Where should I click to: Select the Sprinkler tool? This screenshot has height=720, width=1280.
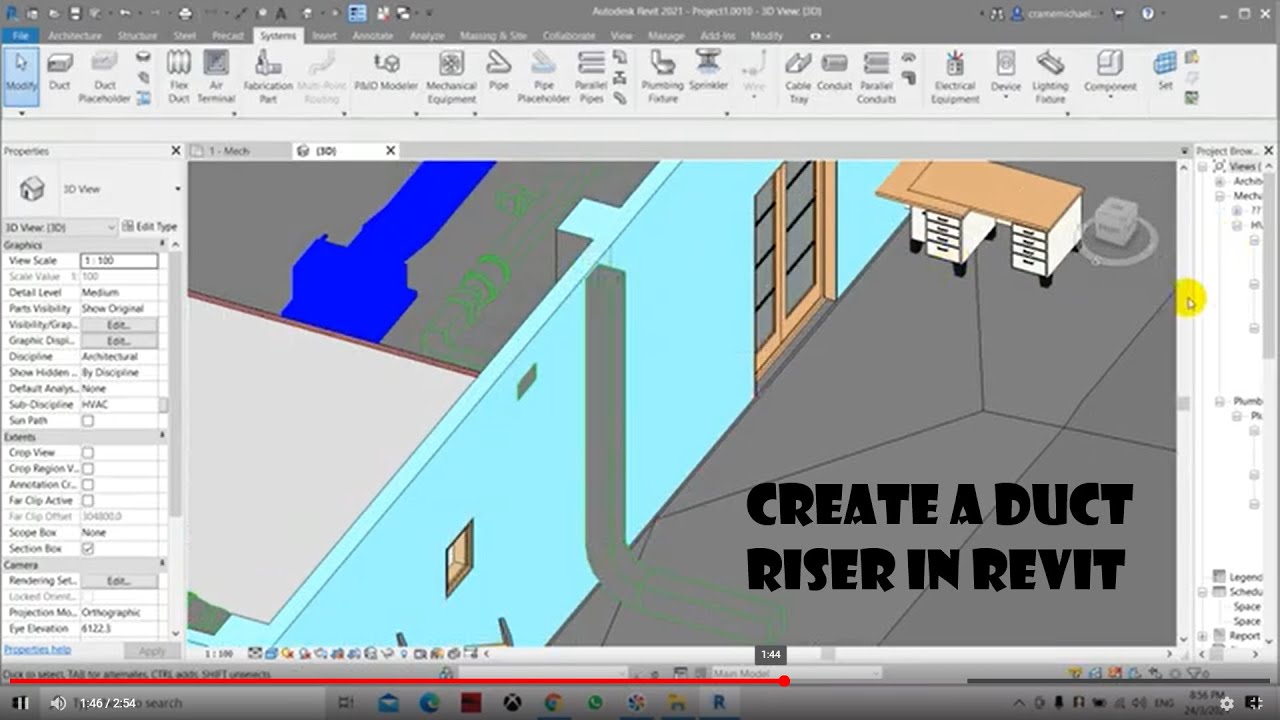click(x=709, y=72)
